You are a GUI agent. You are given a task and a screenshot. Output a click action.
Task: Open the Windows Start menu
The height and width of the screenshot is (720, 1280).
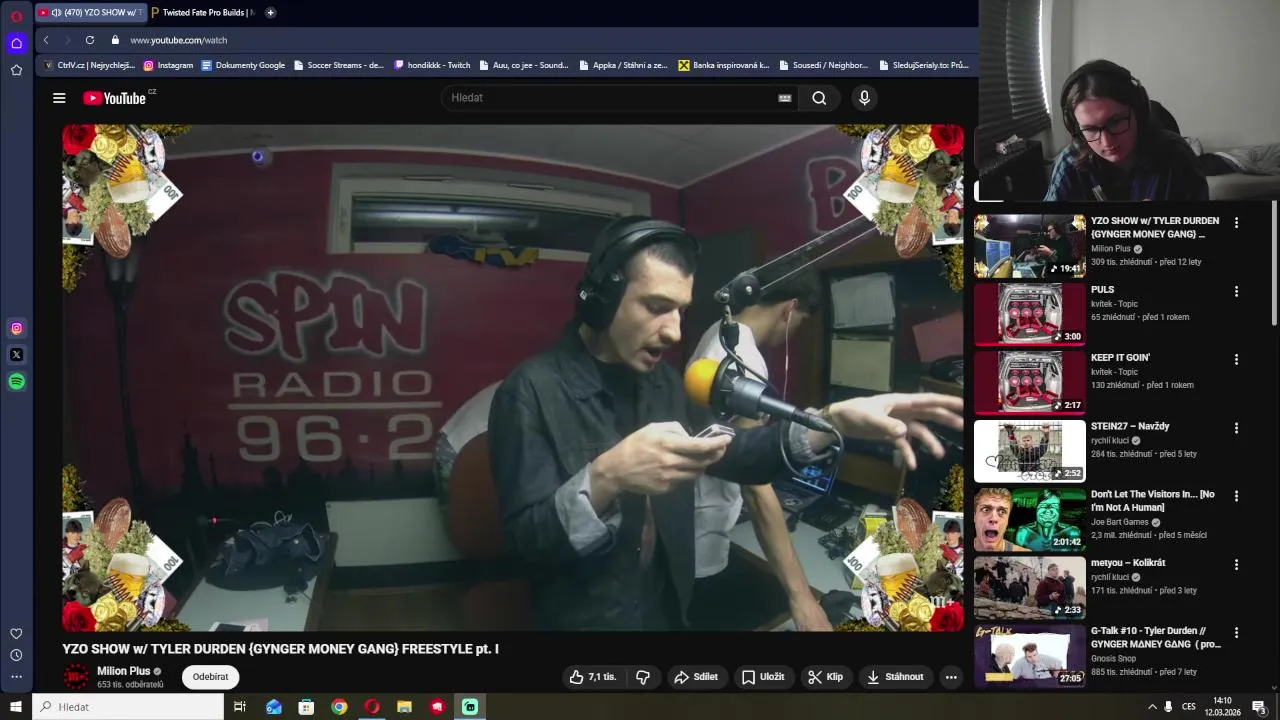[16, 707]
